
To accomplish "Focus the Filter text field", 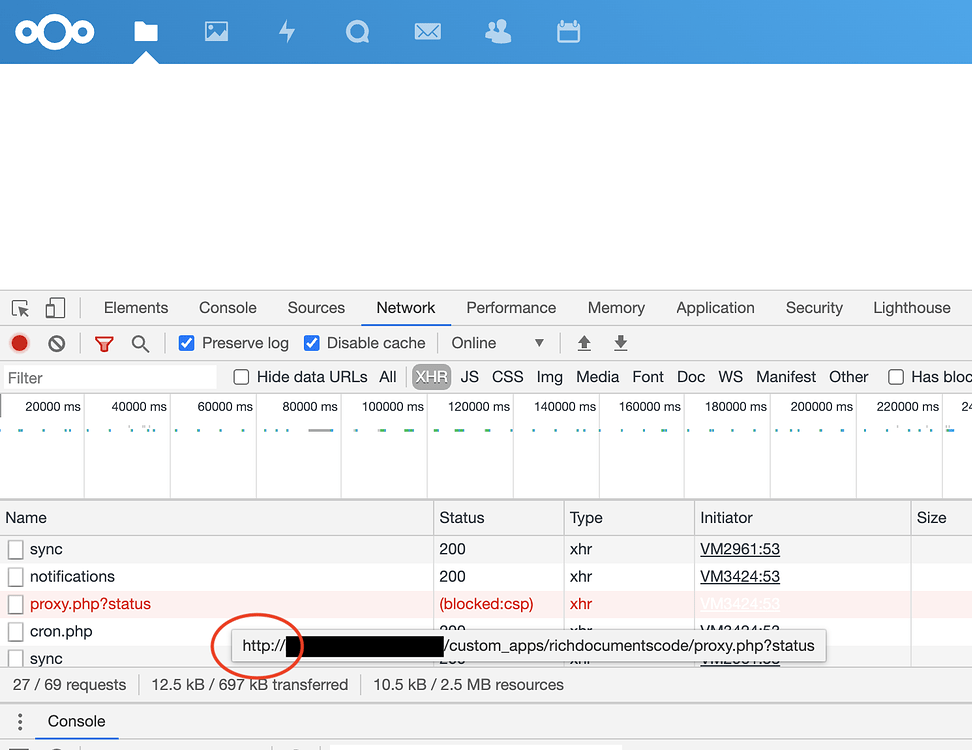I will (110, 377).
